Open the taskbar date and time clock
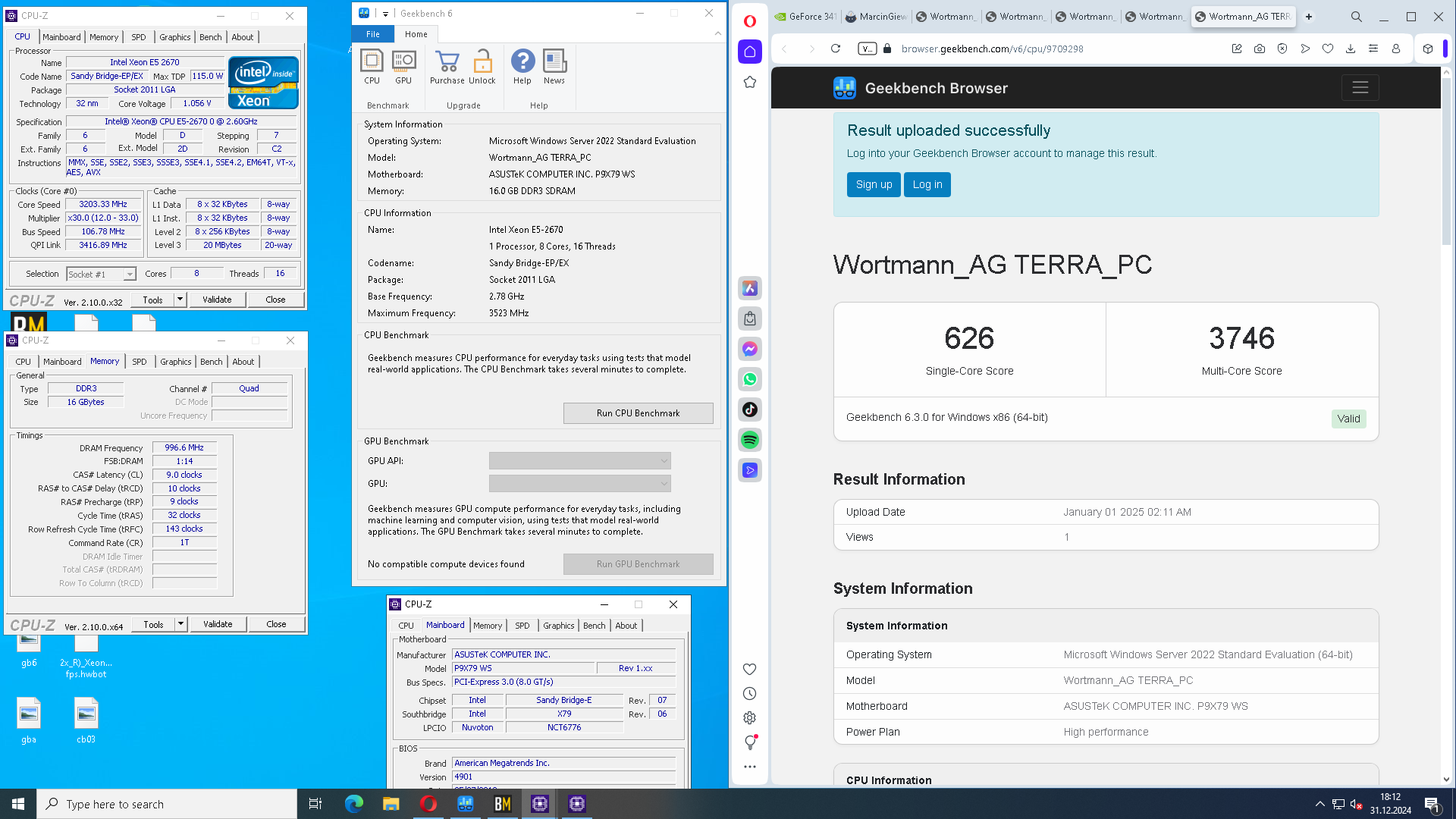 click(x=1391, y=804)
